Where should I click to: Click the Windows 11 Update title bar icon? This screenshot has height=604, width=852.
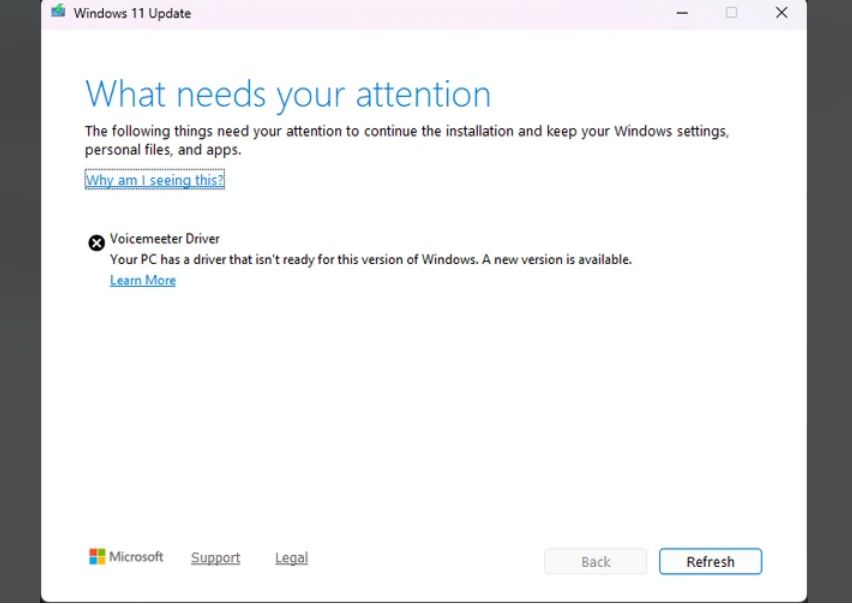[x=58, y=11]
